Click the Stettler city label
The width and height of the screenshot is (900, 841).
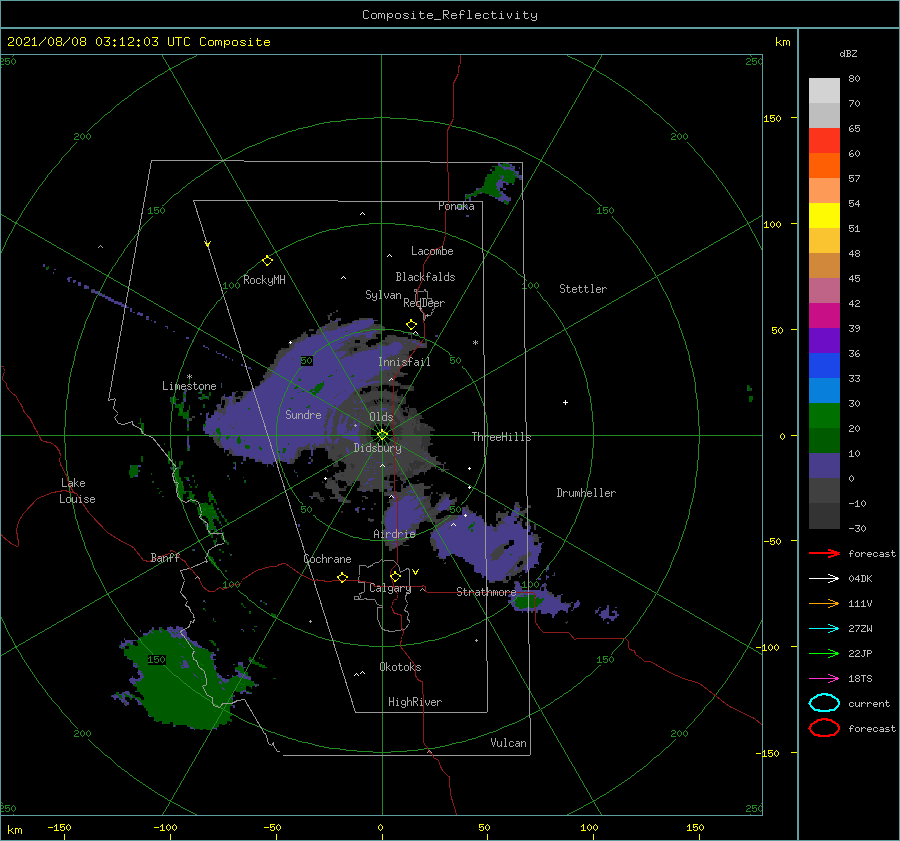pyautogui.click(x=583, y=289)
